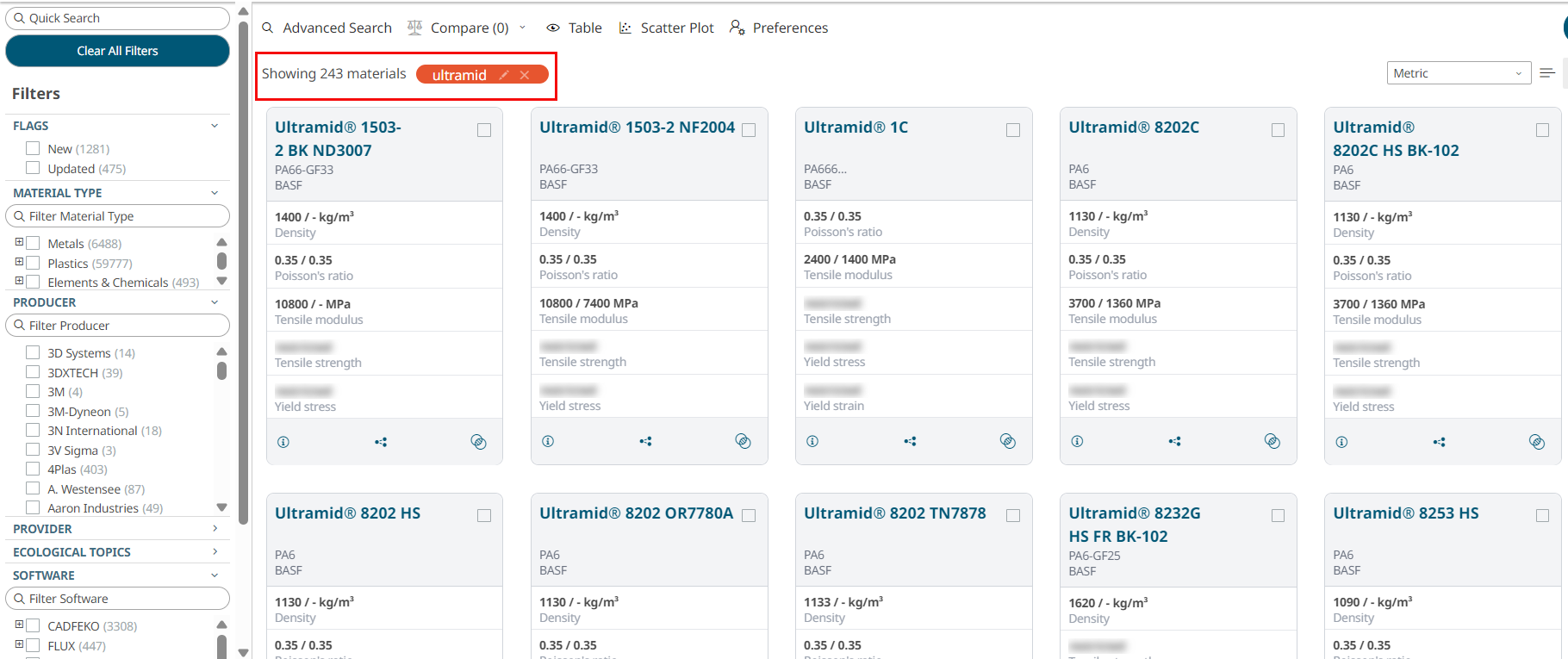Open info for Ultramid 1C

[812, 441]
